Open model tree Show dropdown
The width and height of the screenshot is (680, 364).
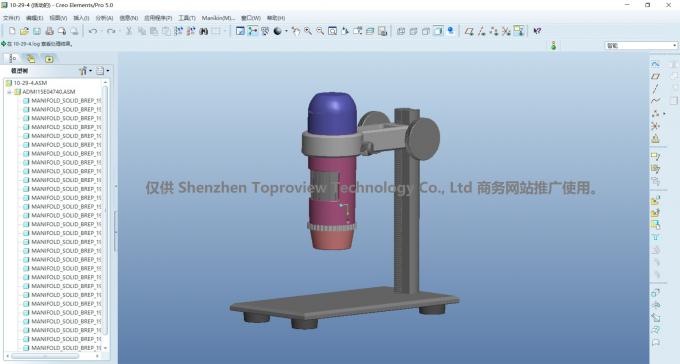(x=85, y=71)
